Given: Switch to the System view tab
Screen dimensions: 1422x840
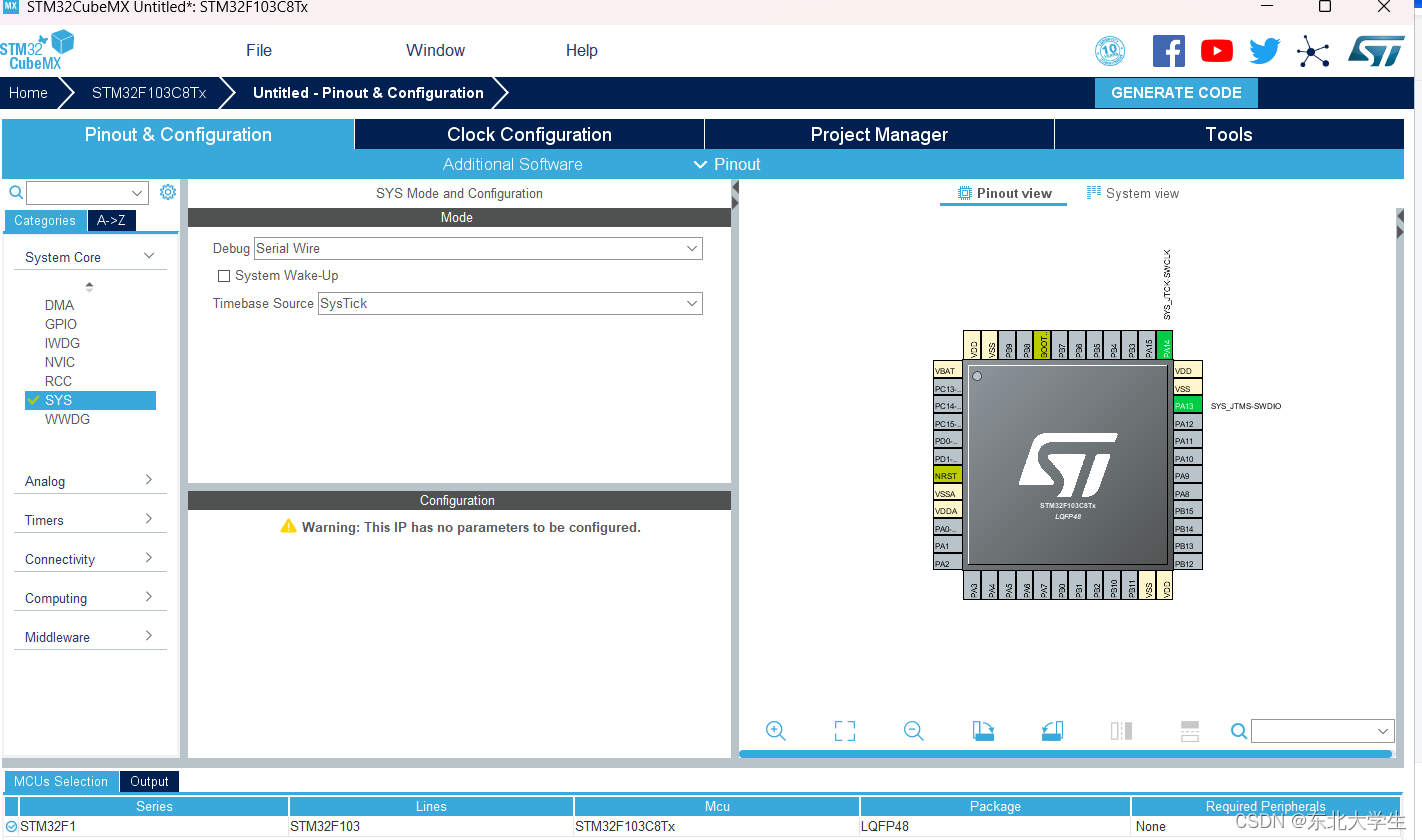Looking at the screenshot, I should [1133, 193].
